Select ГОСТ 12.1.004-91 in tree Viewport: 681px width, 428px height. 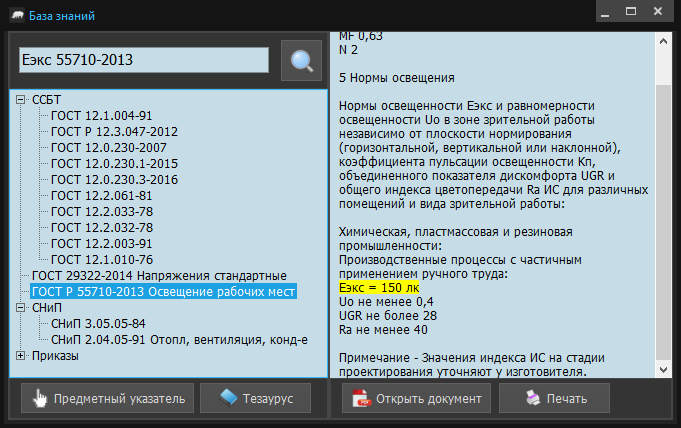(x=101, y=115)
